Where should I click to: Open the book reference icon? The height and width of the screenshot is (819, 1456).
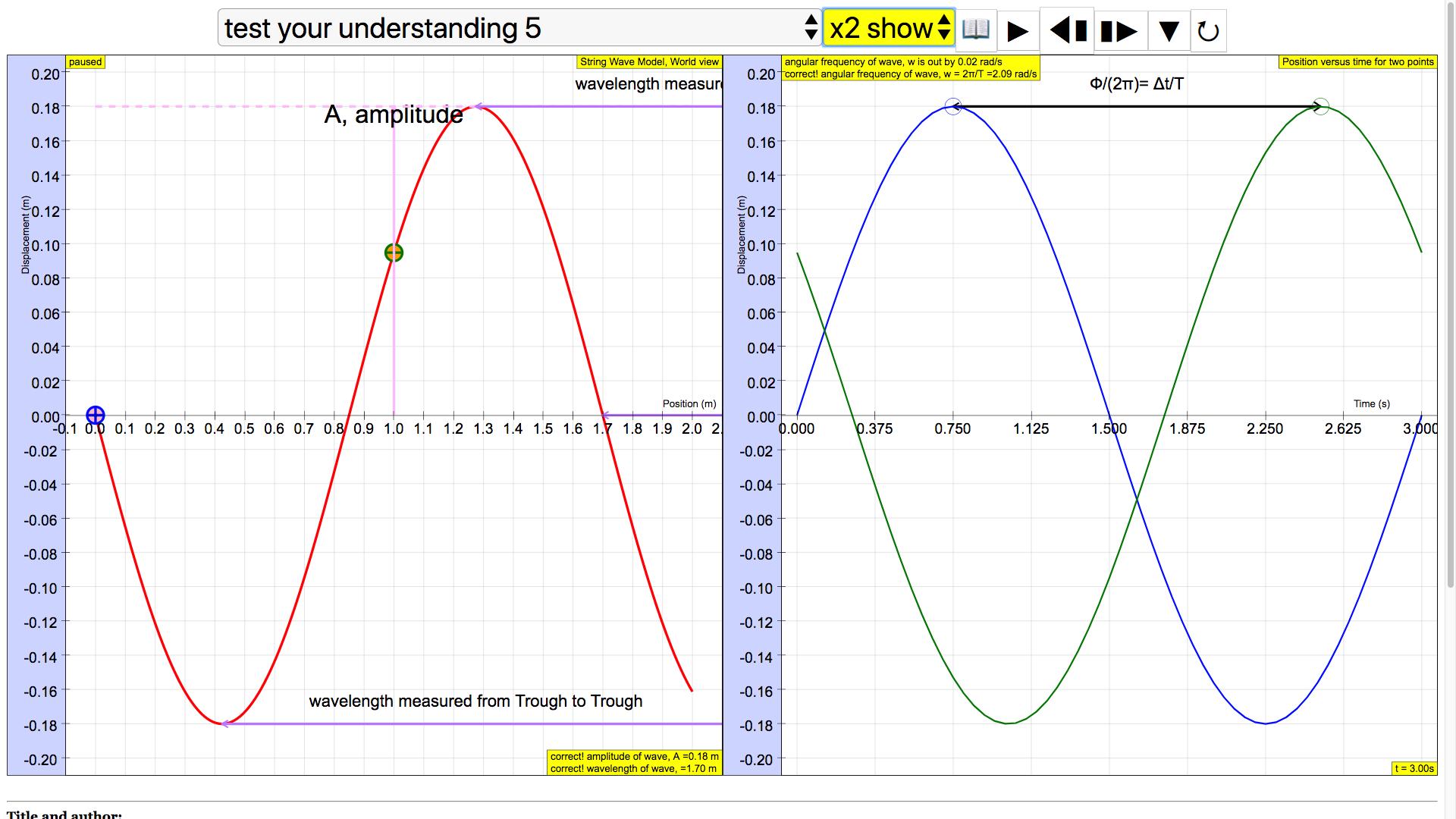976,30
